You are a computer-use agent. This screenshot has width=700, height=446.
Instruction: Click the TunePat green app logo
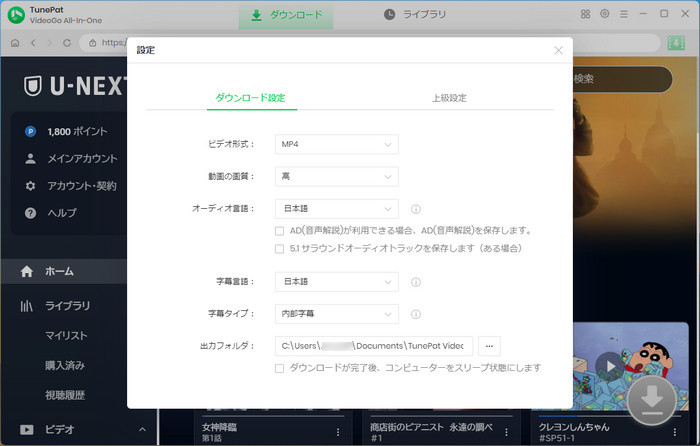coord(16,15)
